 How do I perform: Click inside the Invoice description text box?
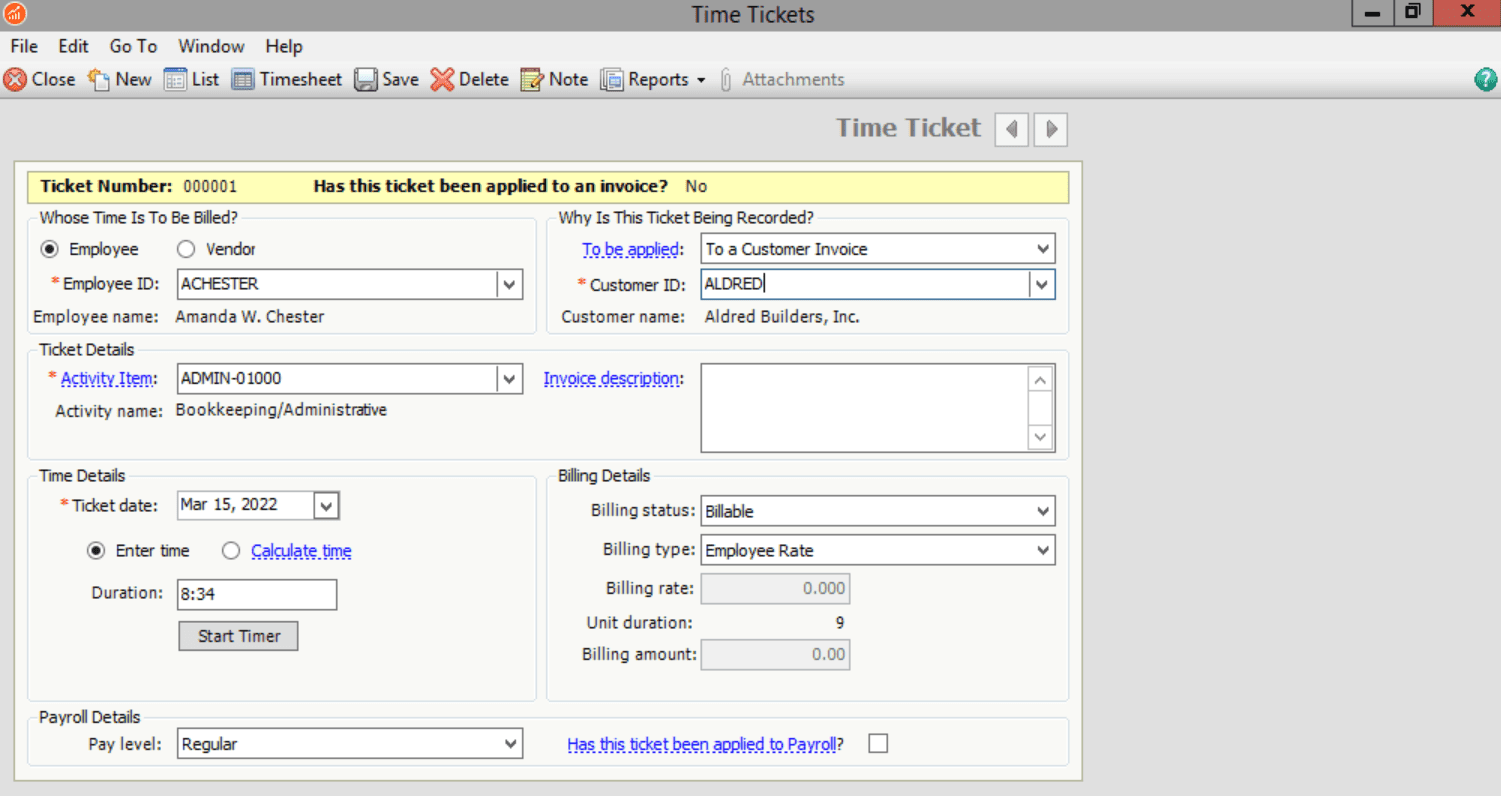coord(865,408)
